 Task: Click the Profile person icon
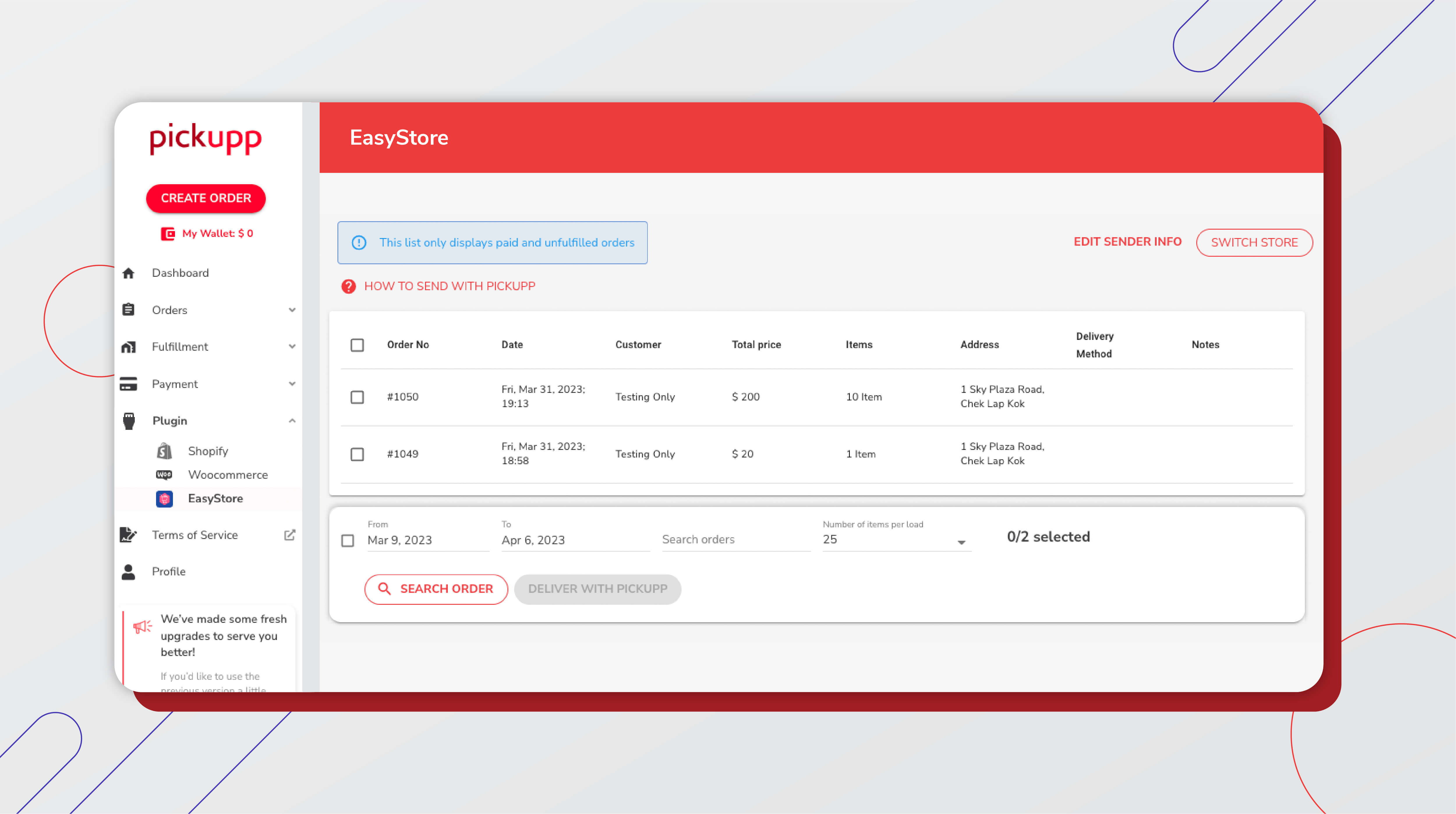coord(128,572)
